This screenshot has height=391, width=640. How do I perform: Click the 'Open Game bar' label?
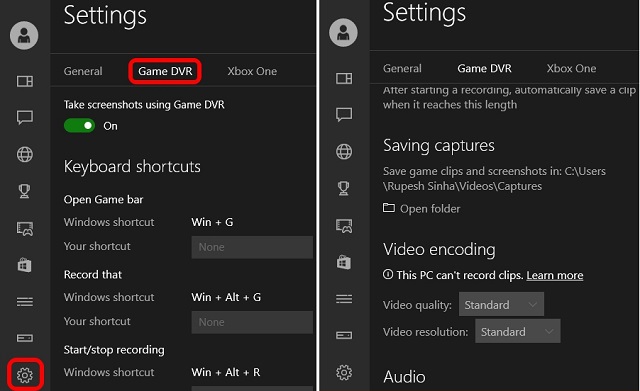103,199
